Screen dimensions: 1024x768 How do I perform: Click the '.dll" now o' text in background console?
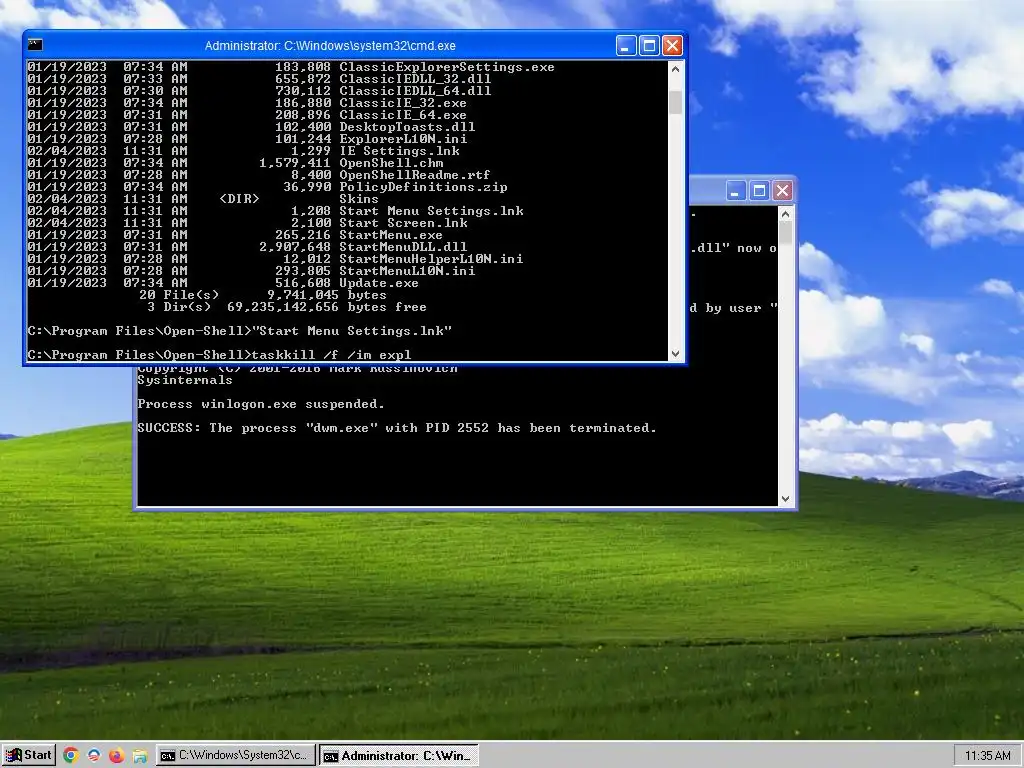(x=734, y=248)
